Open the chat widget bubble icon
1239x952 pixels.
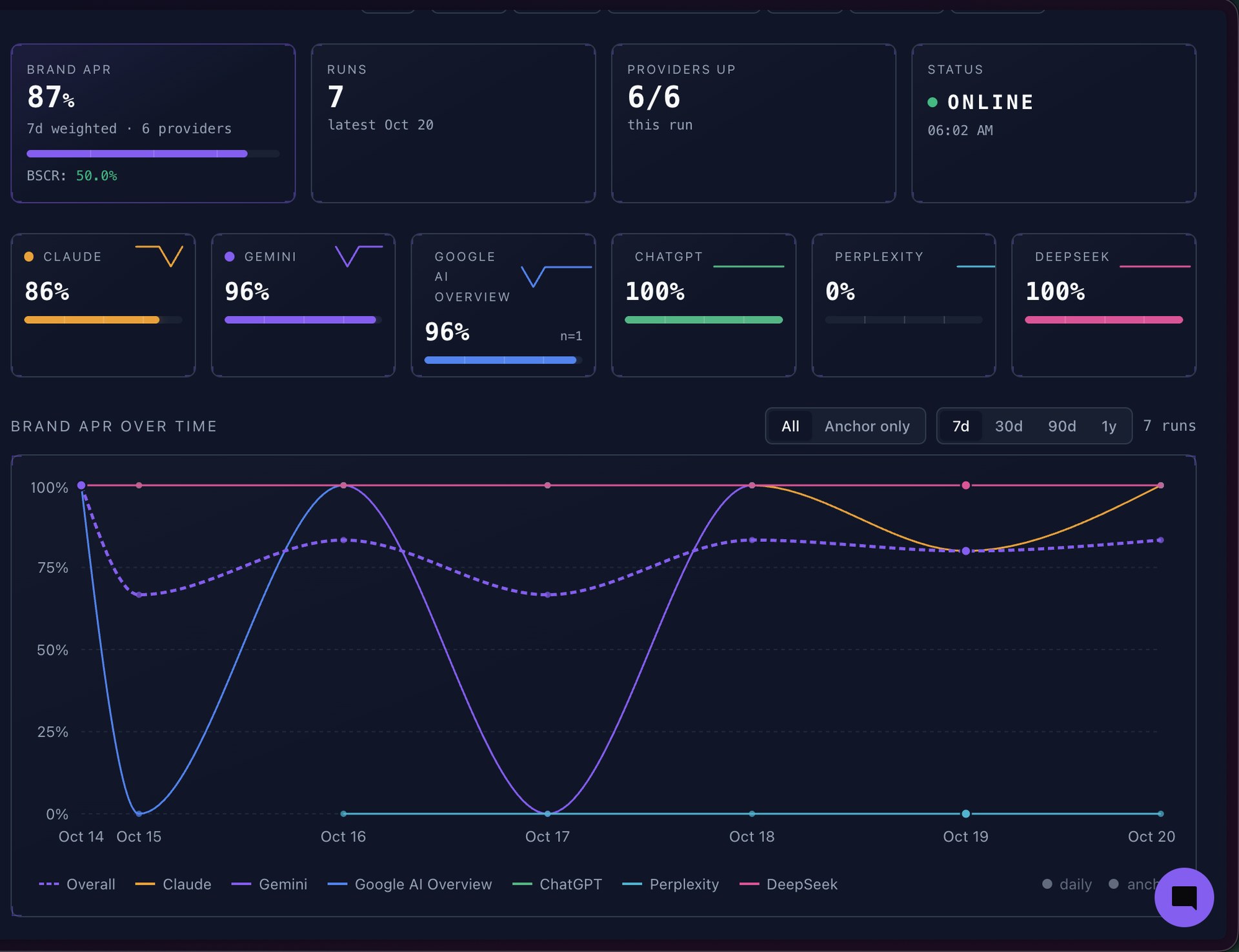(x=1184, y=897)
